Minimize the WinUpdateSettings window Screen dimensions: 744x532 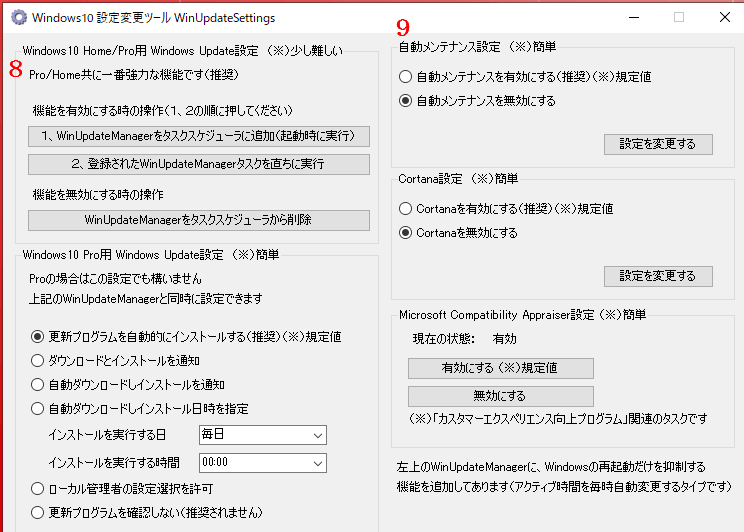point(634,18)
